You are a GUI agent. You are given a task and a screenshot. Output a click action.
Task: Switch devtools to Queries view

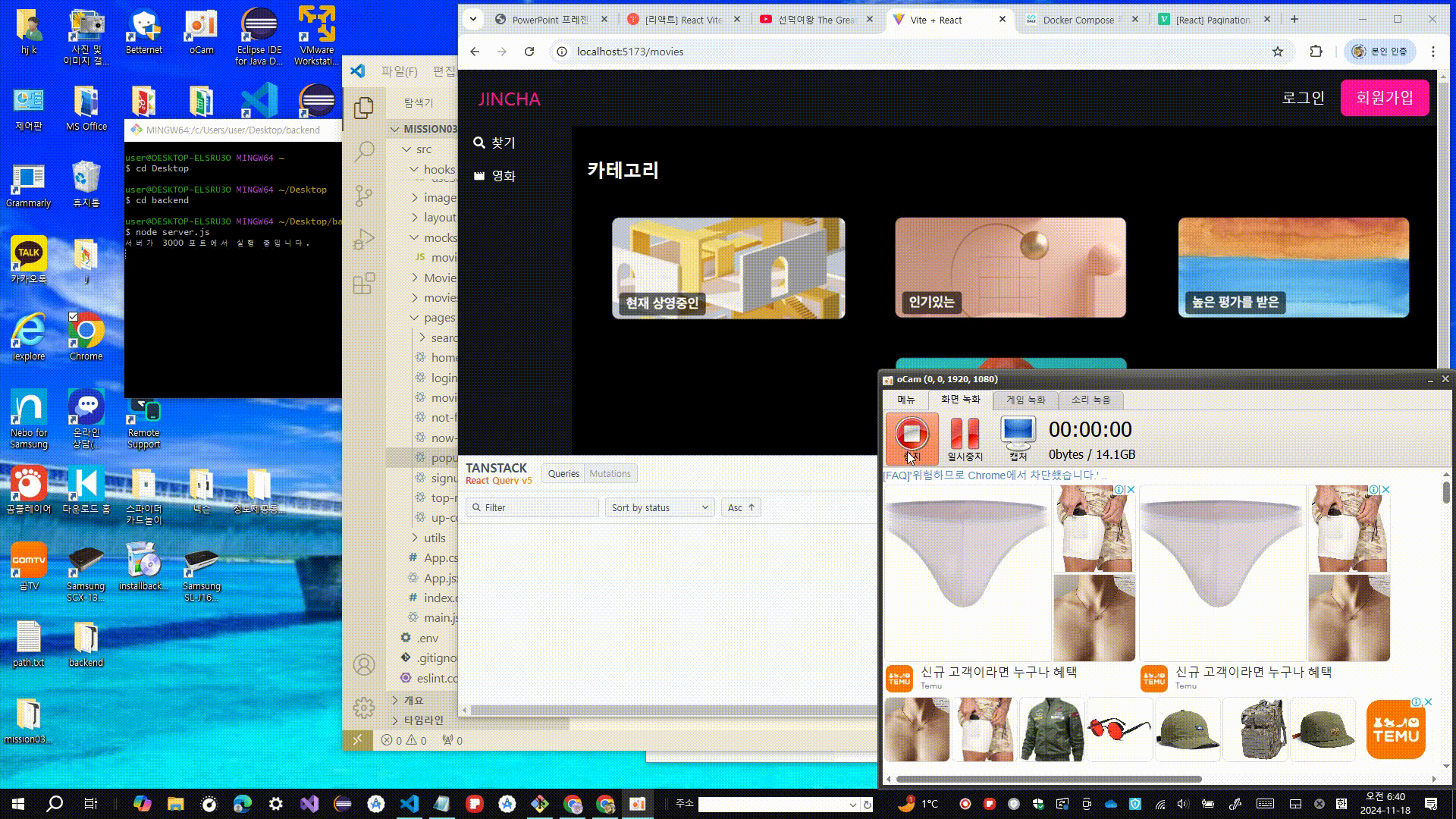pyautogui.click(x=563, y=474)
